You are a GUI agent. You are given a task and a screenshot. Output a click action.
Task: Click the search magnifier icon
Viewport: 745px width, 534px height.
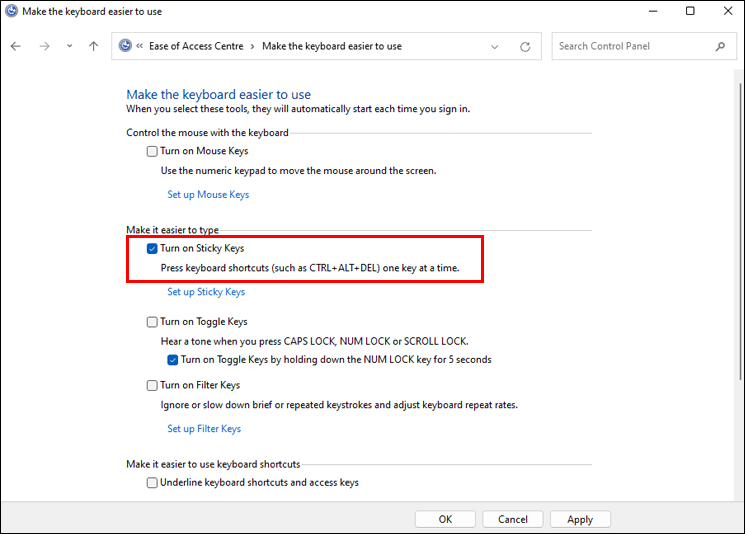tap(720, 46)
